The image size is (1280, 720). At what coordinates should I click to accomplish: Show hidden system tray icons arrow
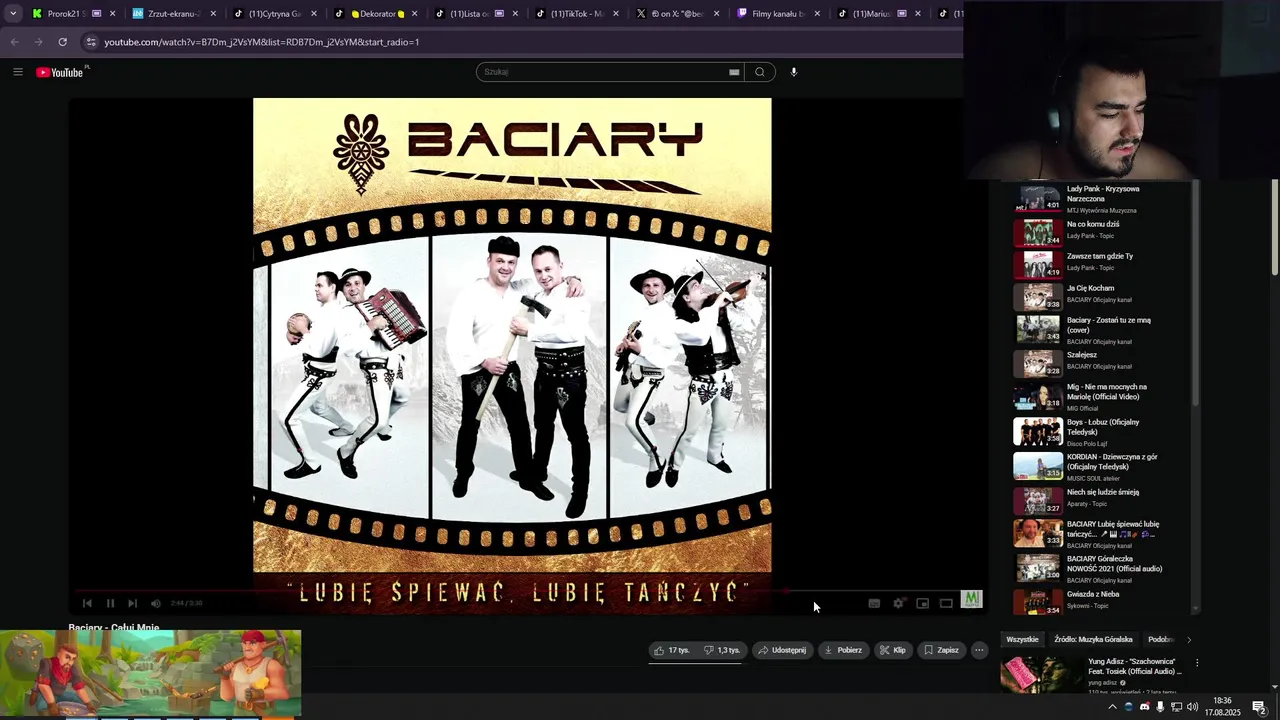(1112, 707)
